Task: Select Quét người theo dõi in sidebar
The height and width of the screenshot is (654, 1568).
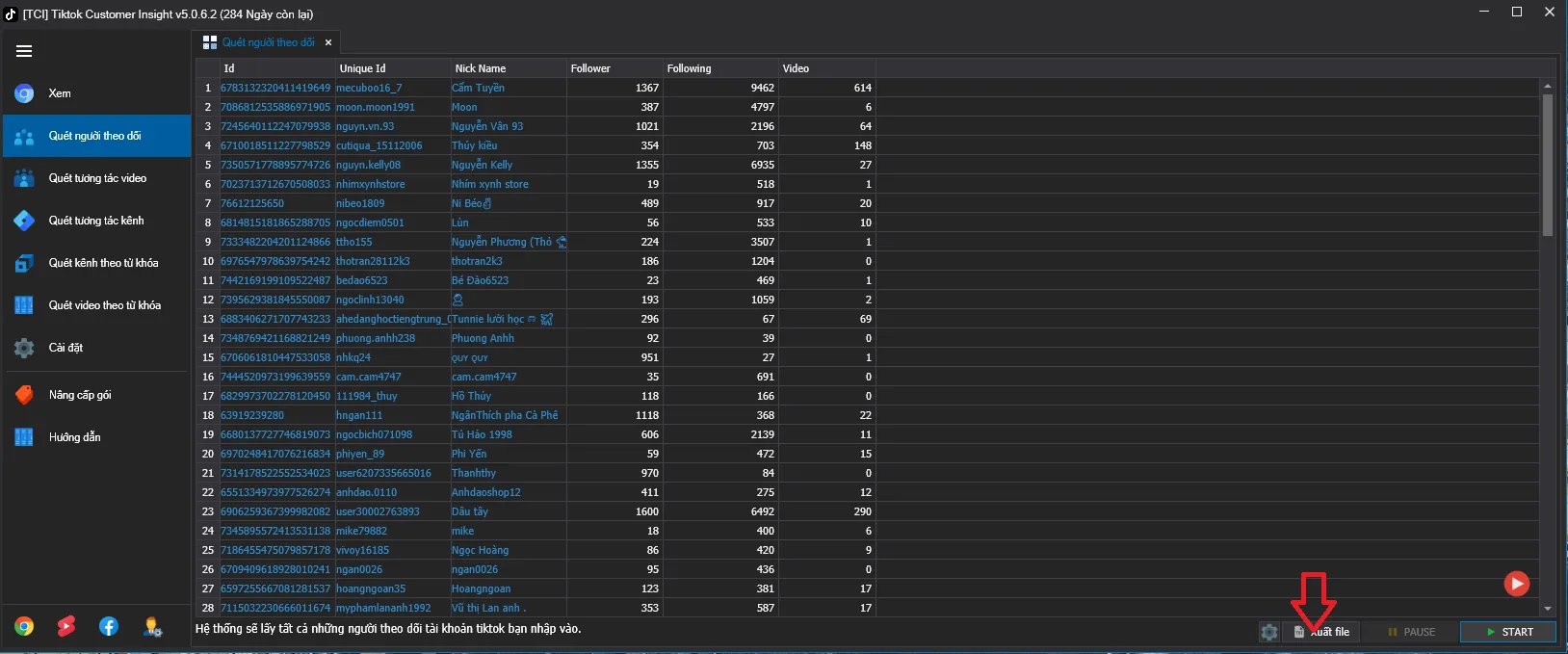Action: (x=96, y=136)
